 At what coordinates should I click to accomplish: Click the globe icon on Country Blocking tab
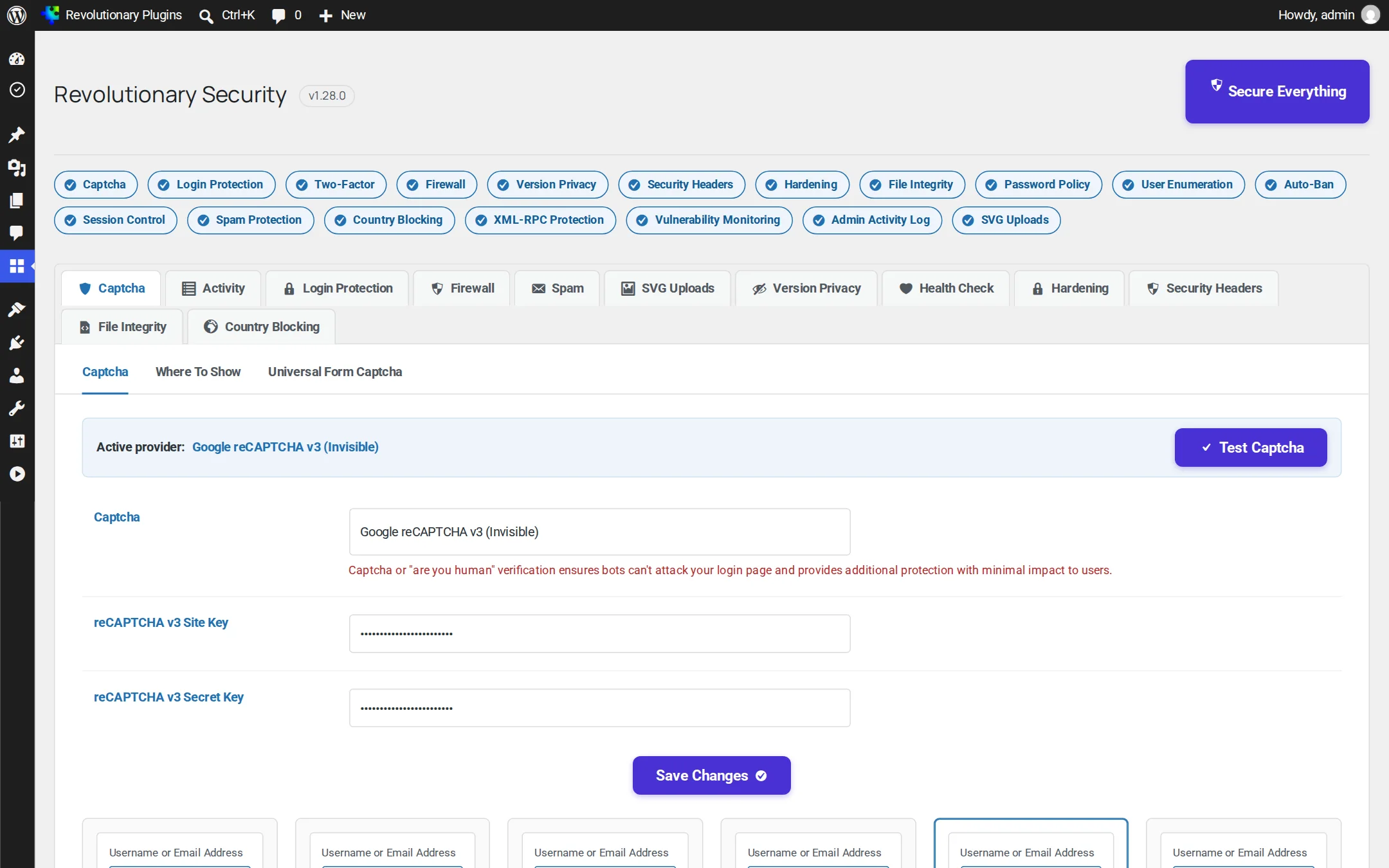211,327
